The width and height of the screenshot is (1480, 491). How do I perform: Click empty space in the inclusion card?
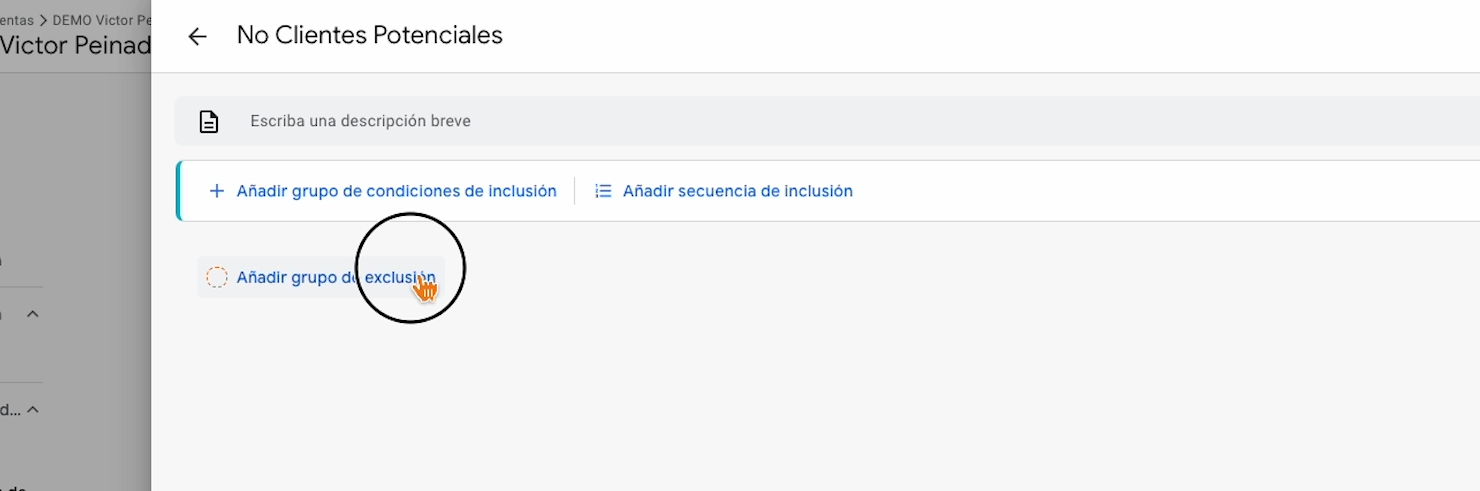pos(1150,191)
